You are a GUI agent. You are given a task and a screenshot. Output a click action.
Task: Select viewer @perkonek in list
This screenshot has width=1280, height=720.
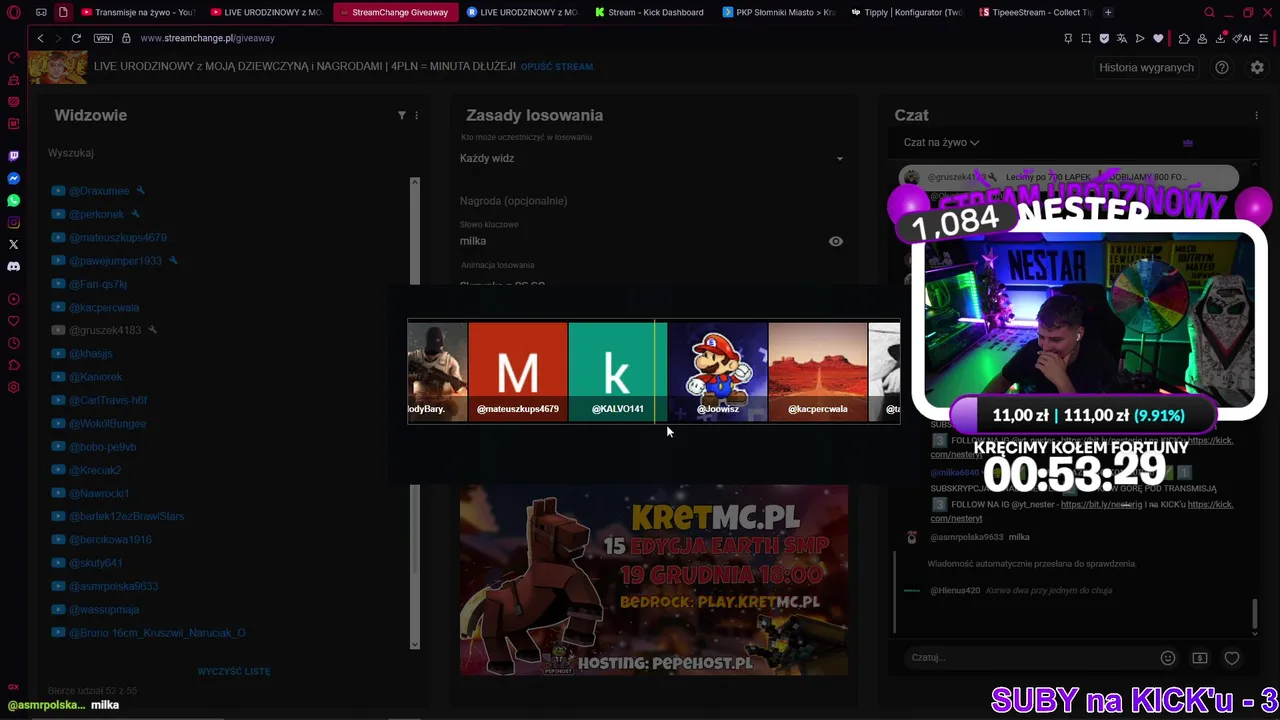click(x=97, y=214)
